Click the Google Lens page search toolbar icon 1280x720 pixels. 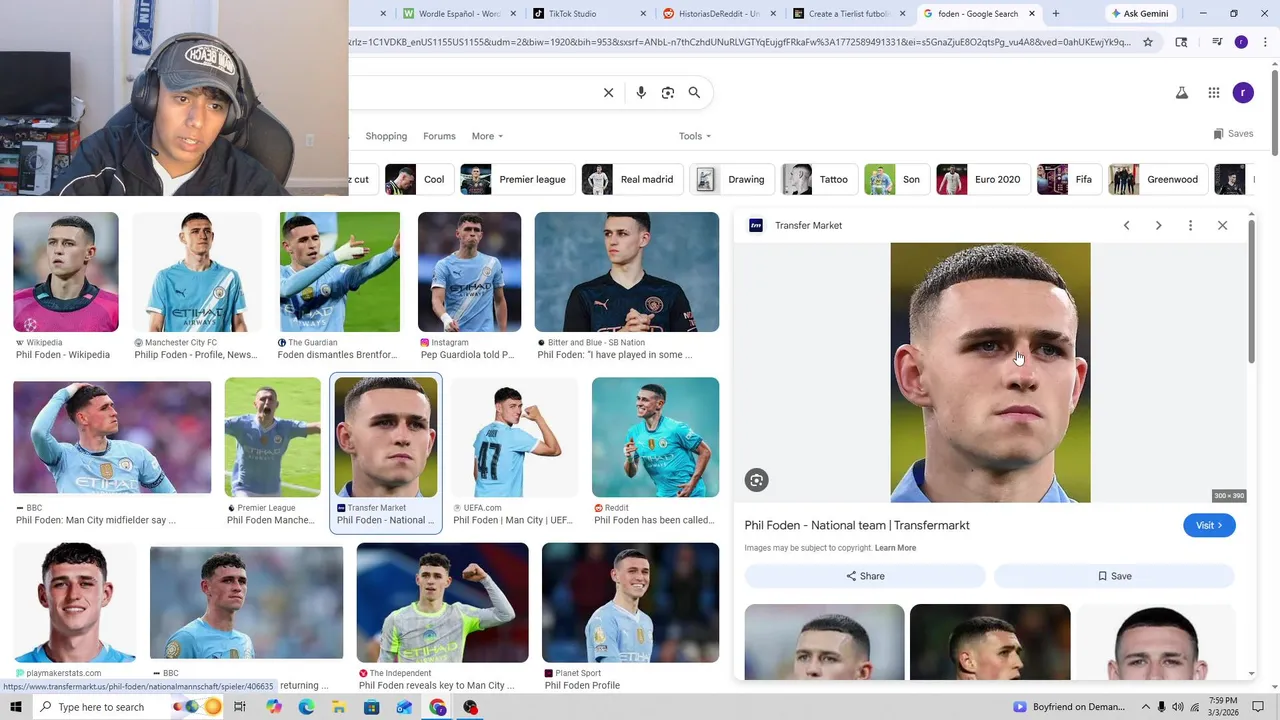(1181, 42)
